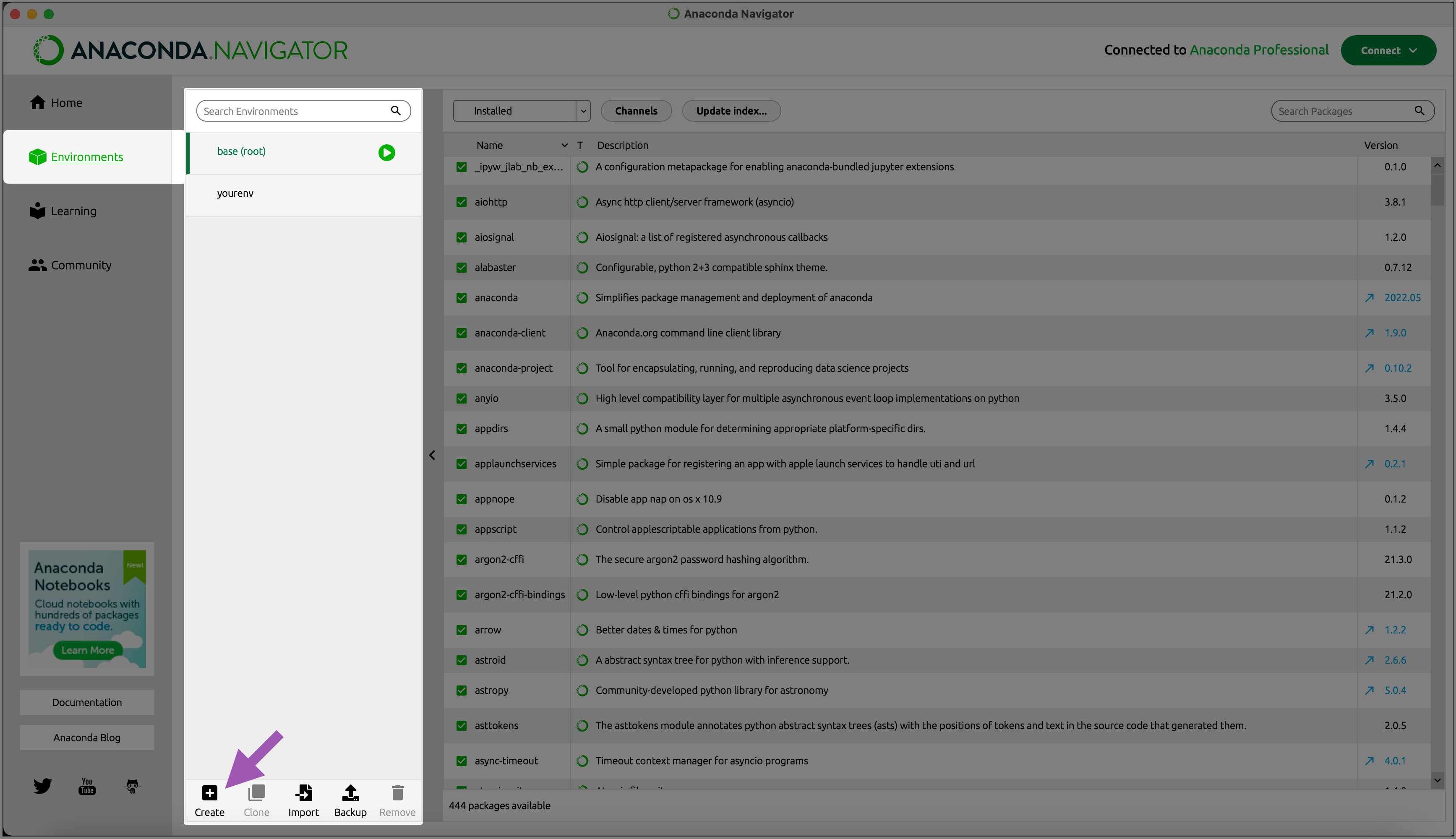
Task: Open the Twitter bird icon link
Action: click(x=43, y=786)
